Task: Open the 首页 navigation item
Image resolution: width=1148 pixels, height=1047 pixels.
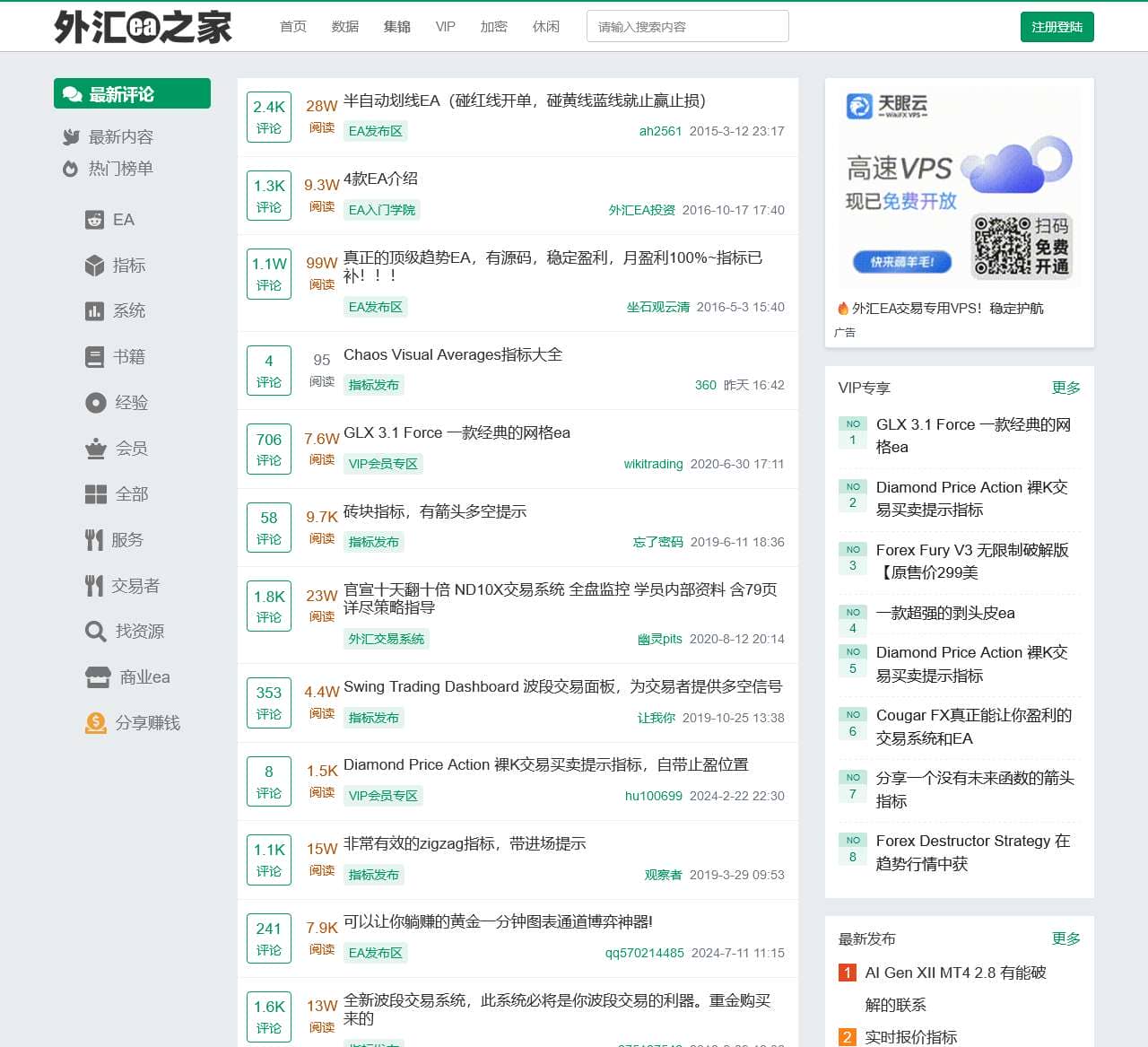Action: click(293, 27)
